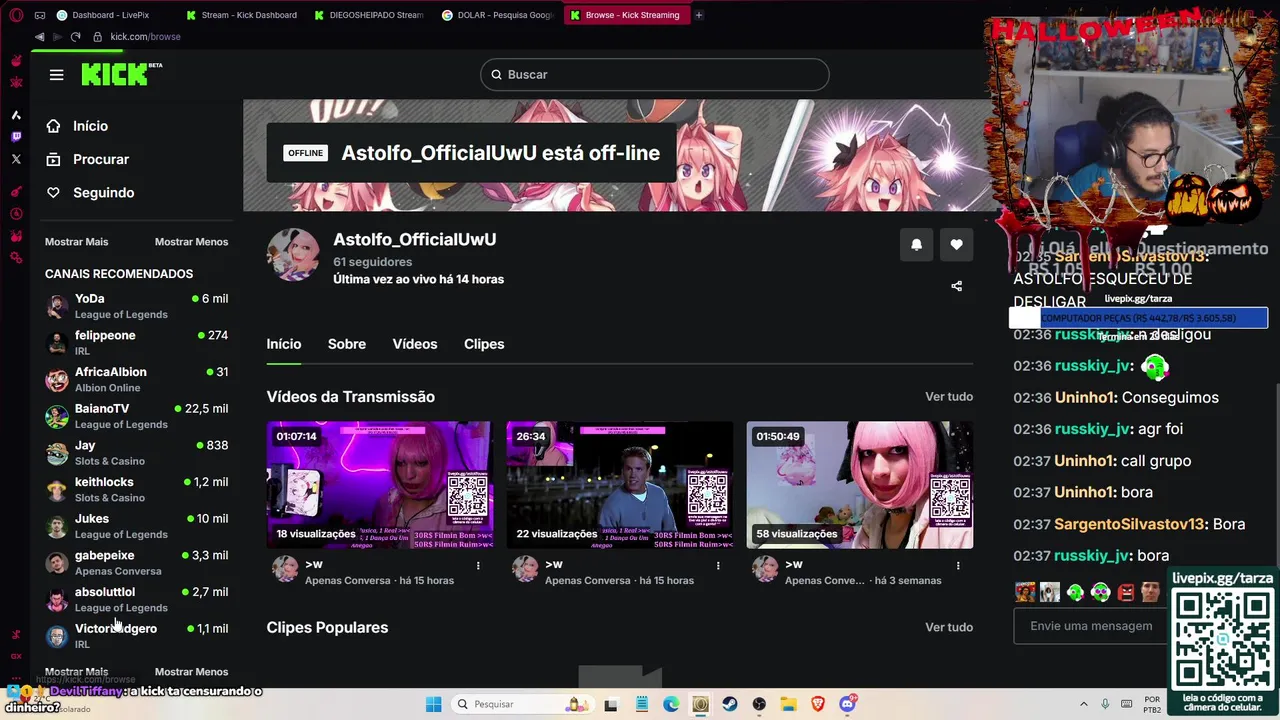Open the Windows Start menu

coord(433,704)
